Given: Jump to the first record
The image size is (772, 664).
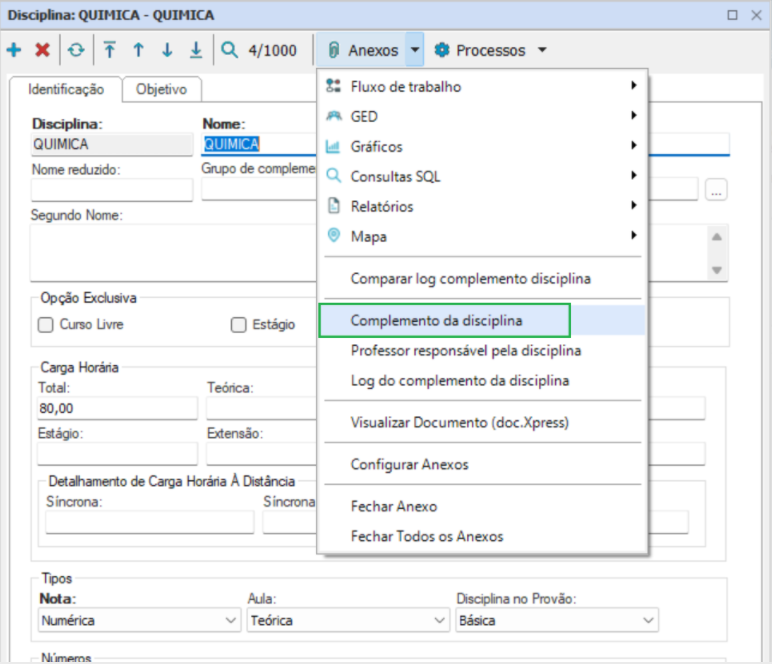Looking at the screenshot, I should [109, 50].
